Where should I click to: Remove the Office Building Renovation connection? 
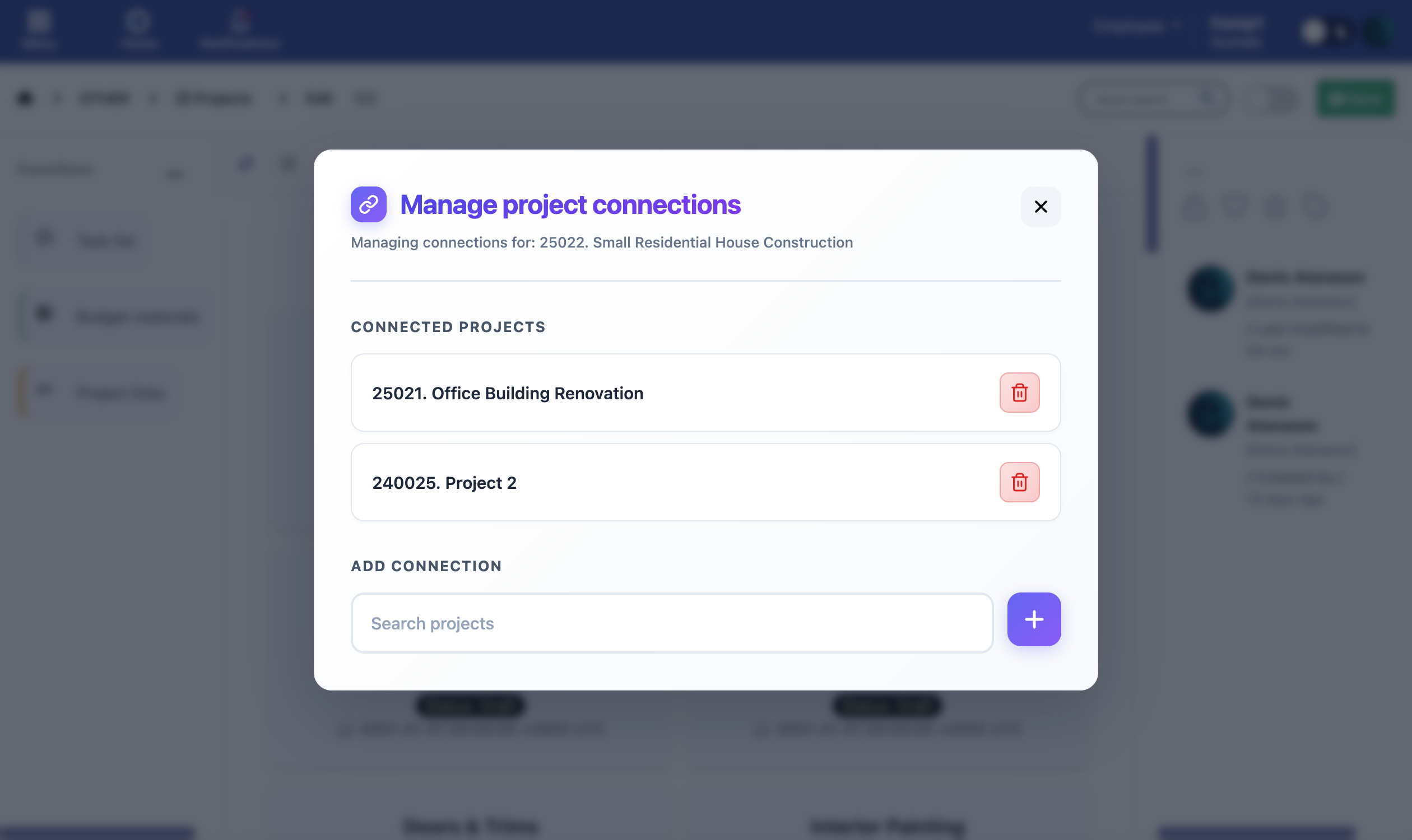point(1019,392)
